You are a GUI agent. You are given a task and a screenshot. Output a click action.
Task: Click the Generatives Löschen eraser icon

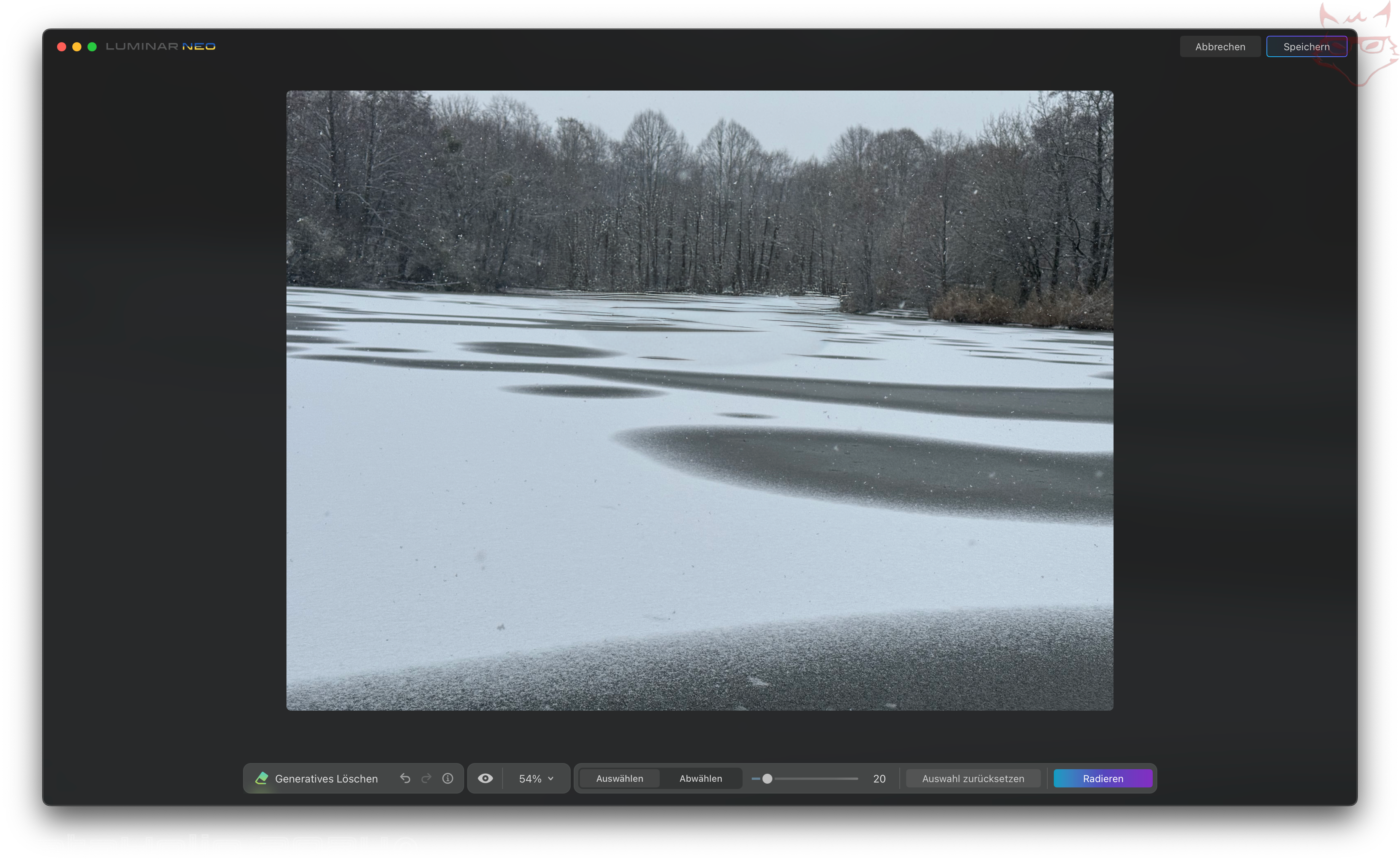[x=262, y=778]
